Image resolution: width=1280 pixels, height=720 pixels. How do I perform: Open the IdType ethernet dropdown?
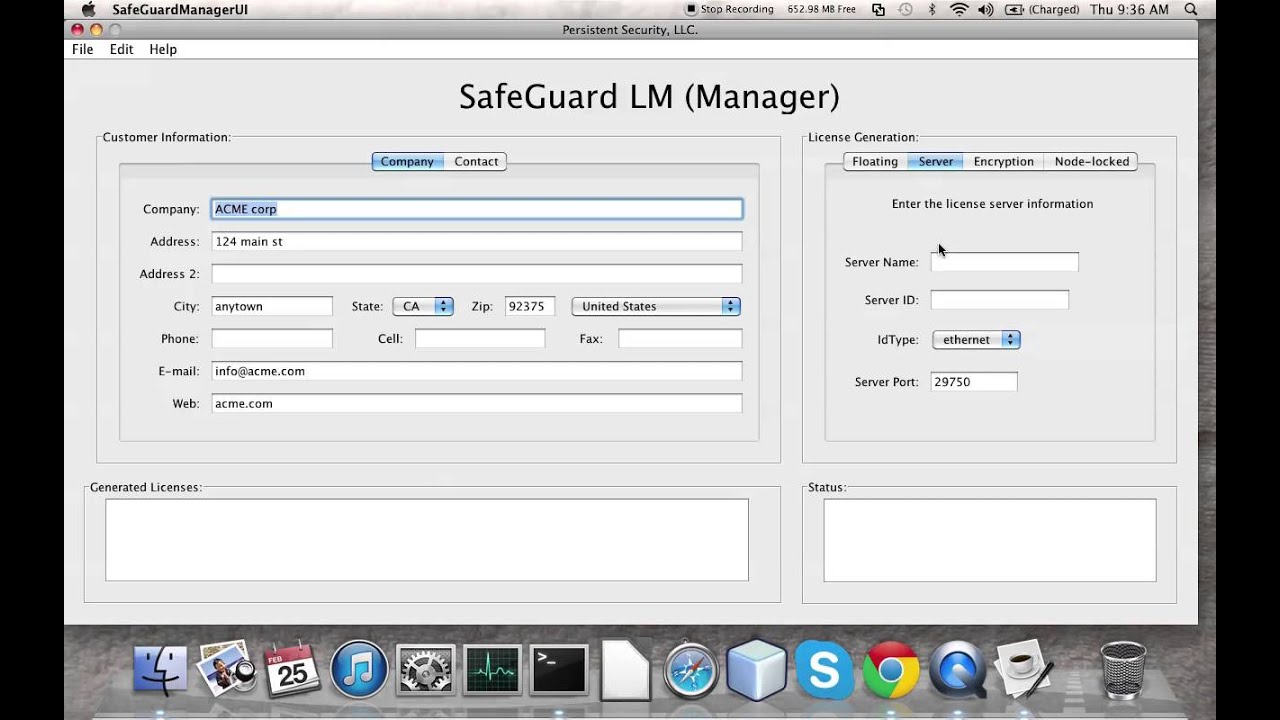click(x=976, y=339)
